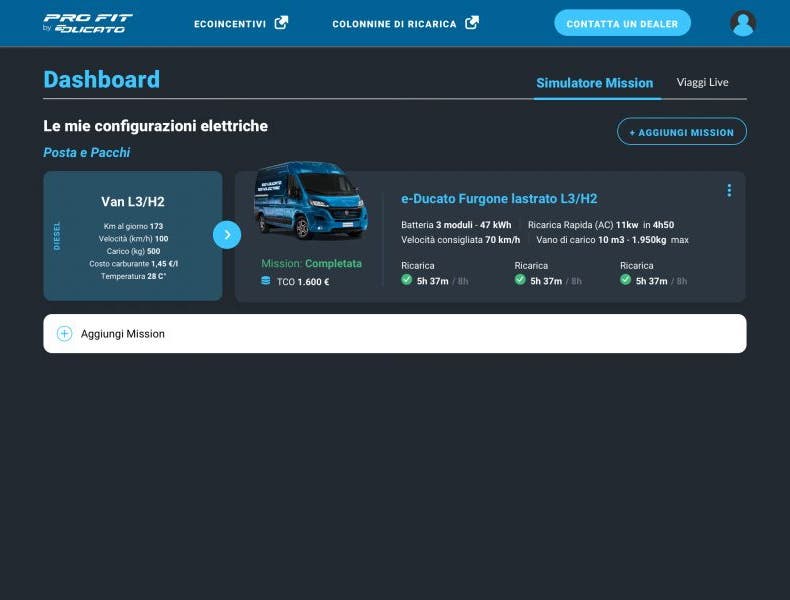Click external link icon beside Ecoincentivi

(281, 23)
